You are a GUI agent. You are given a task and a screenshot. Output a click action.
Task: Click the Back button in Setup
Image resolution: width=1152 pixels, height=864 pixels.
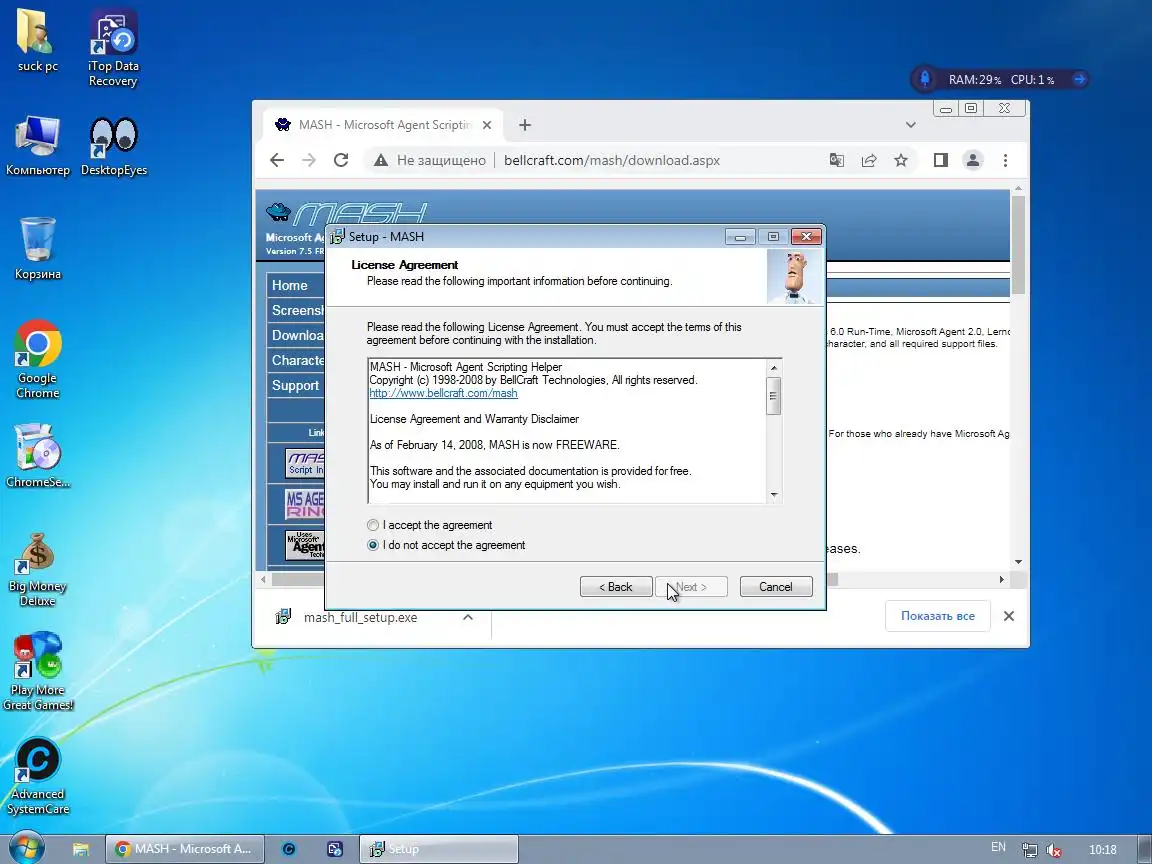tap(616, 586)
